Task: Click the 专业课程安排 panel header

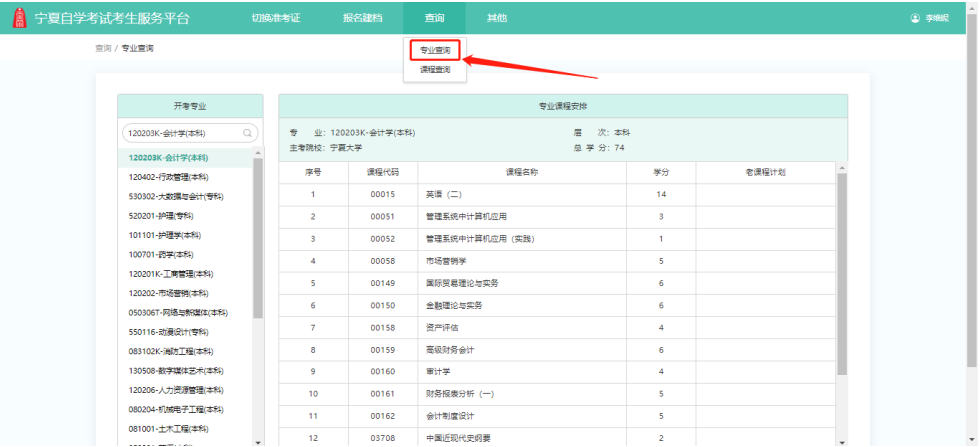Action: click(x=563, y=106)
